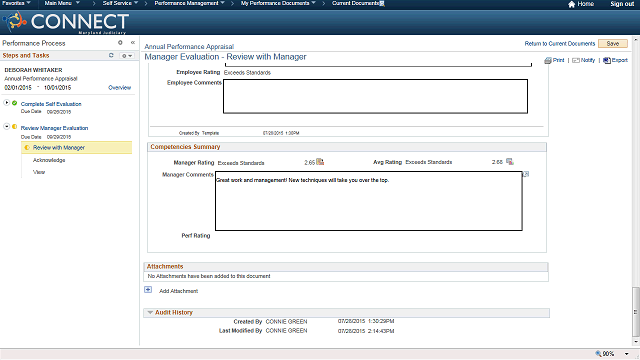
Task: Click the CONNECT logo
Action: pos(66,22)
